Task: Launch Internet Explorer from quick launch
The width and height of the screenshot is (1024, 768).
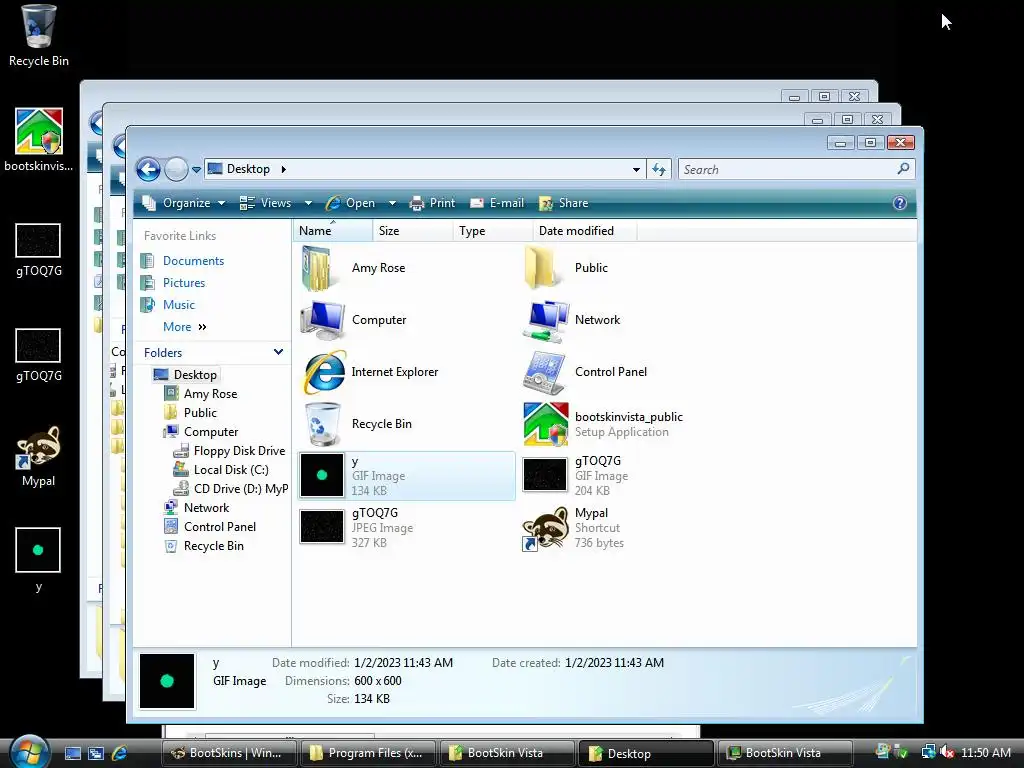Action: point(119,753)
